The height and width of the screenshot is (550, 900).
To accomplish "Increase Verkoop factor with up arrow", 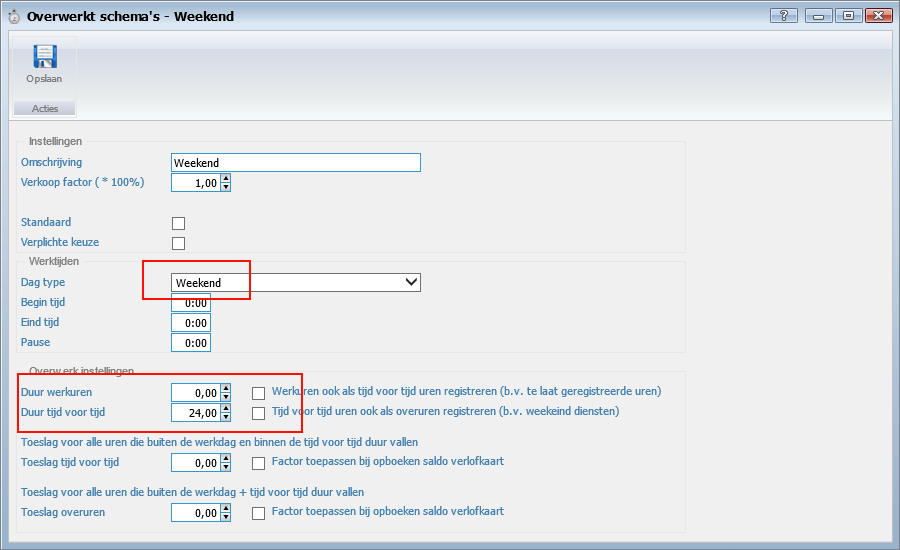I will point(226,178).
